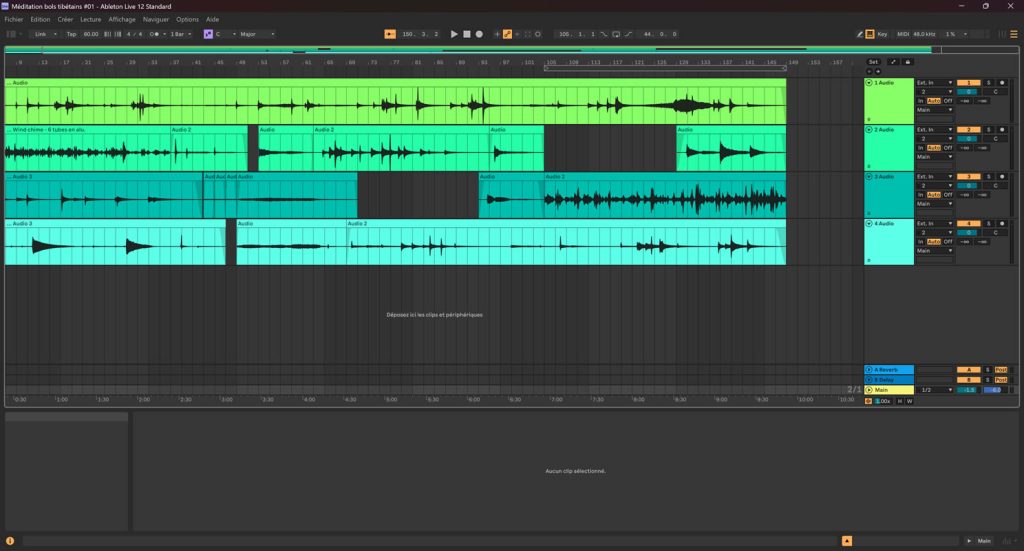Toggle the automation mode icon at bottom
Screen dimensions: 1024x551
[868, 401]
